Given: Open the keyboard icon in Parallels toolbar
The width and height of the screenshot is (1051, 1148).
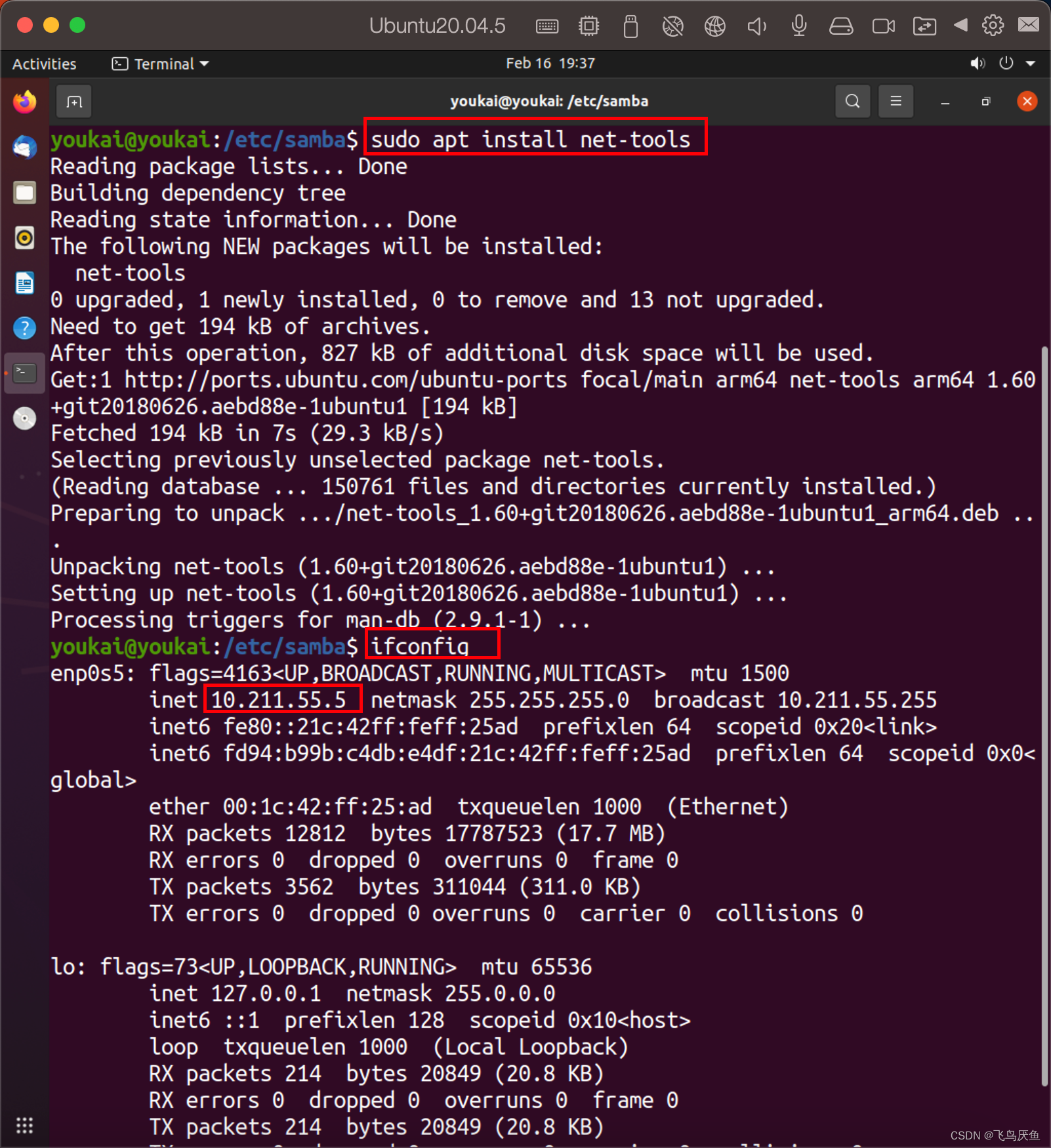Looking at the screenshot, I should point(546,26).
